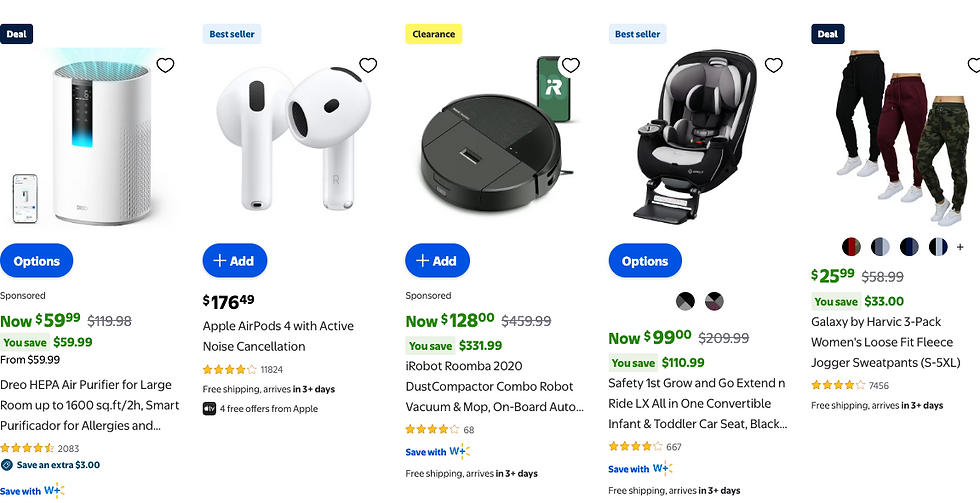Click the heart icon on Apple AirPods 4
Screen dimensions: 980x503
point(368,66)
